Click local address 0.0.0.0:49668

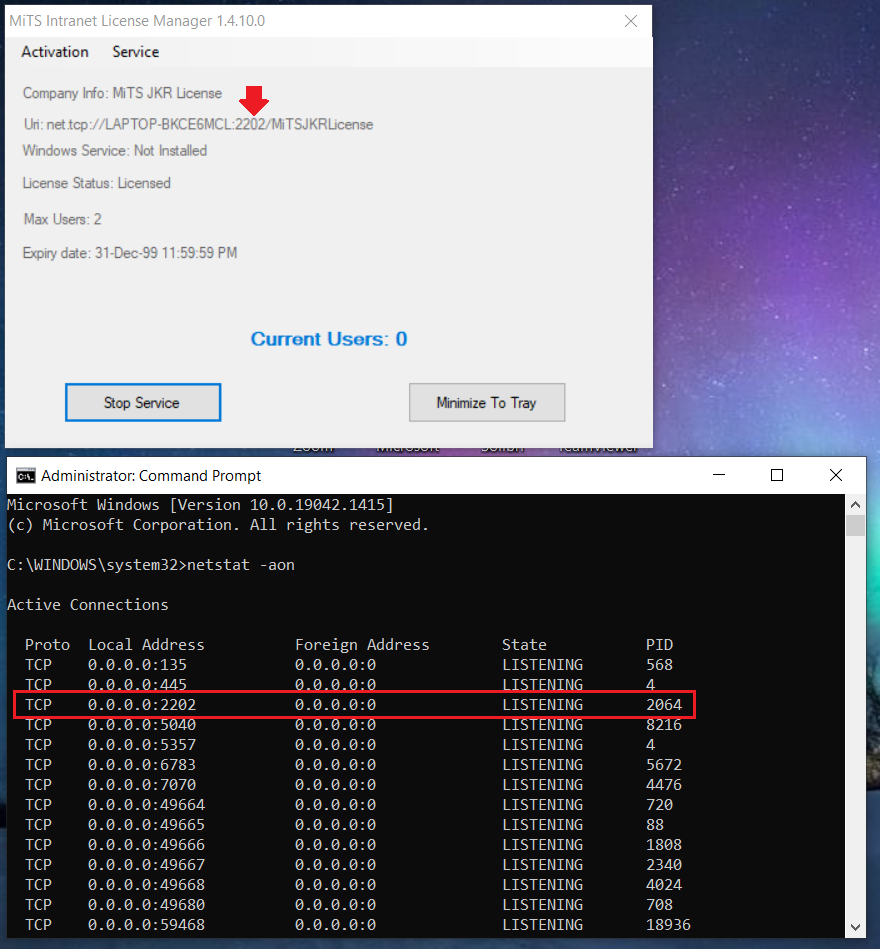(x=147, y=885)
